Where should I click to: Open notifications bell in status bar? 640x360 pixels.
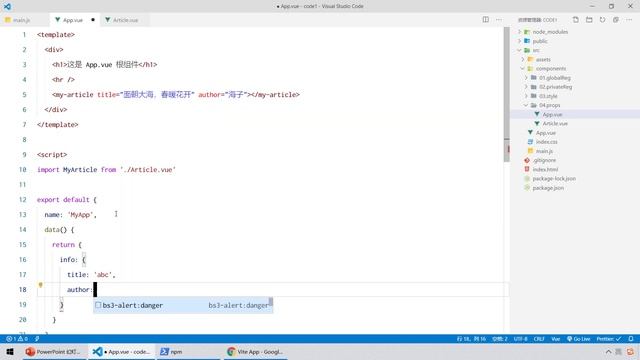click(x=631, y=339)
